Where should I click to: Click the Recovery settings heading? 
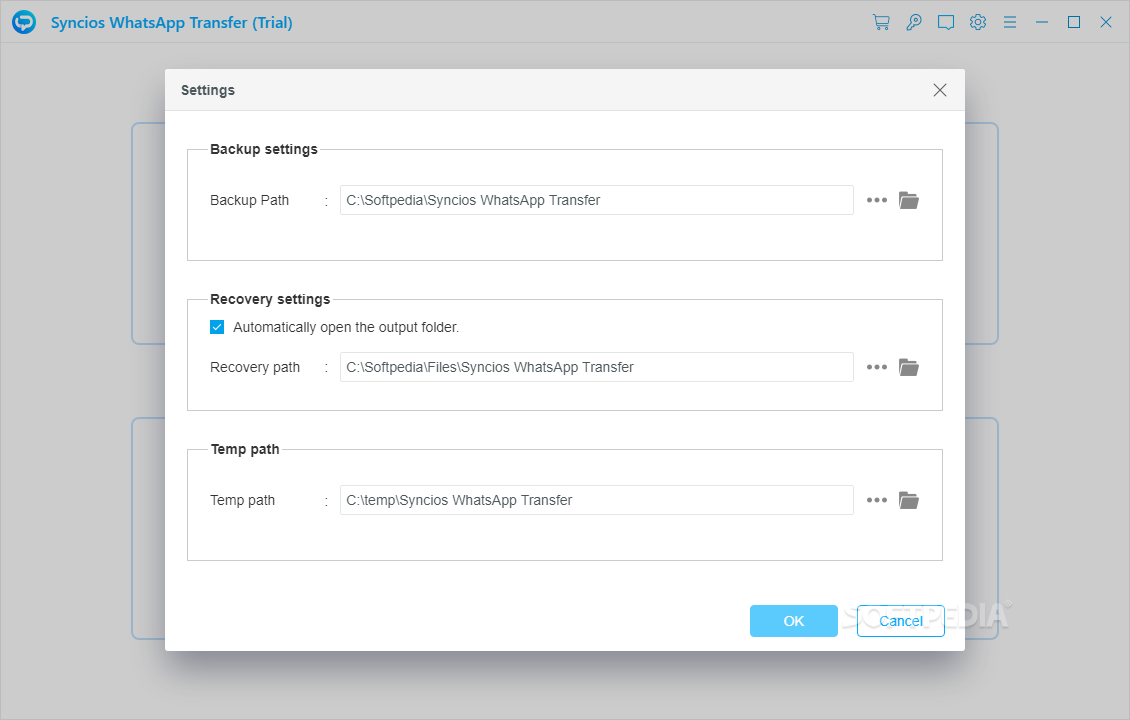point(270,299)
